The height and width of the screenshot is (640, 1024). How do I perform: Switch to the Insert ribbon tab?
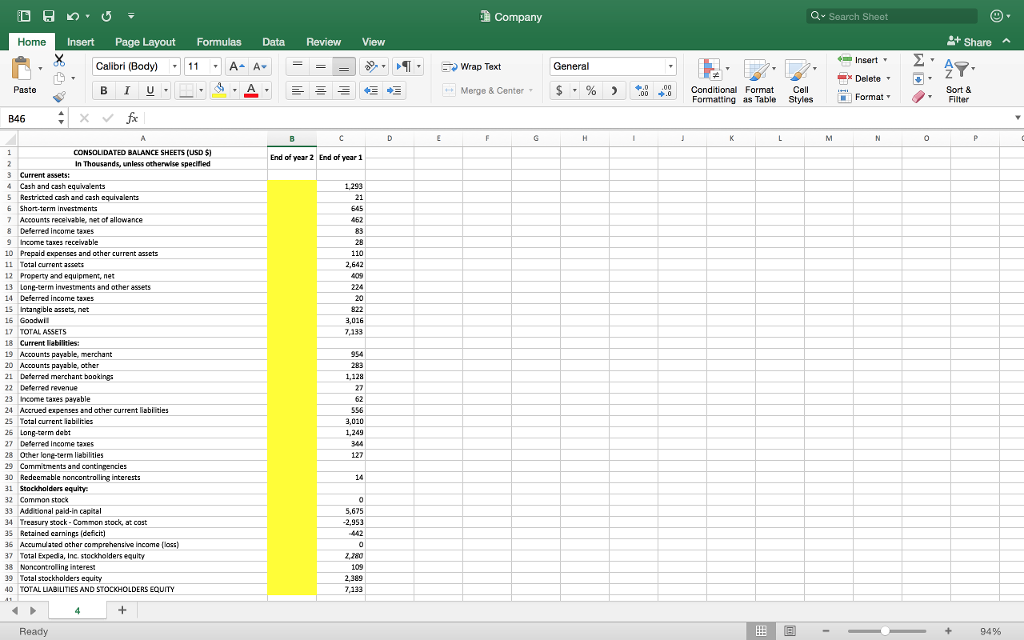tap(80, 42)
